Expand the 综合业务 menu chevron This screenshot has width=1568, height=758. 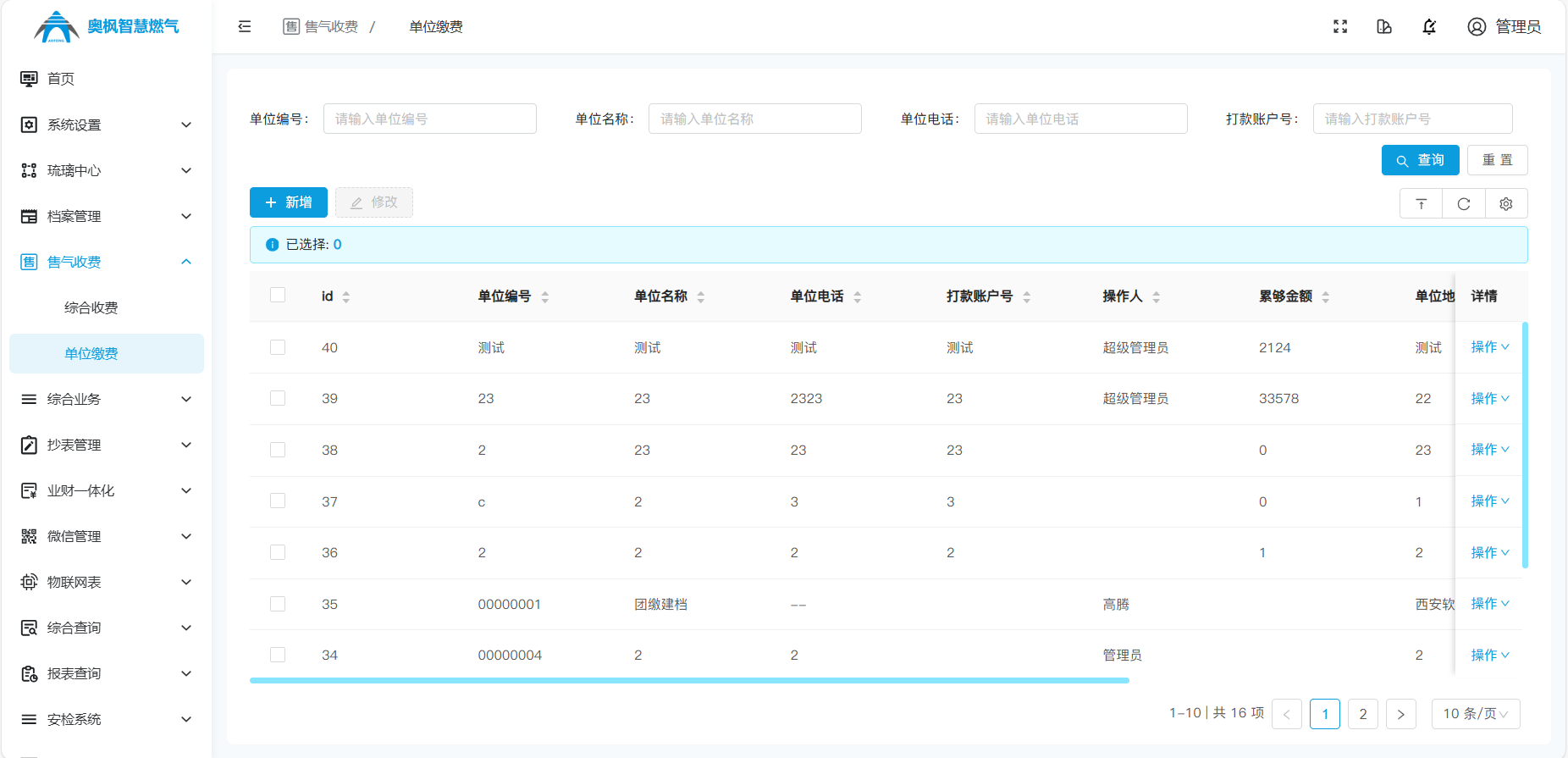[186, 399]
